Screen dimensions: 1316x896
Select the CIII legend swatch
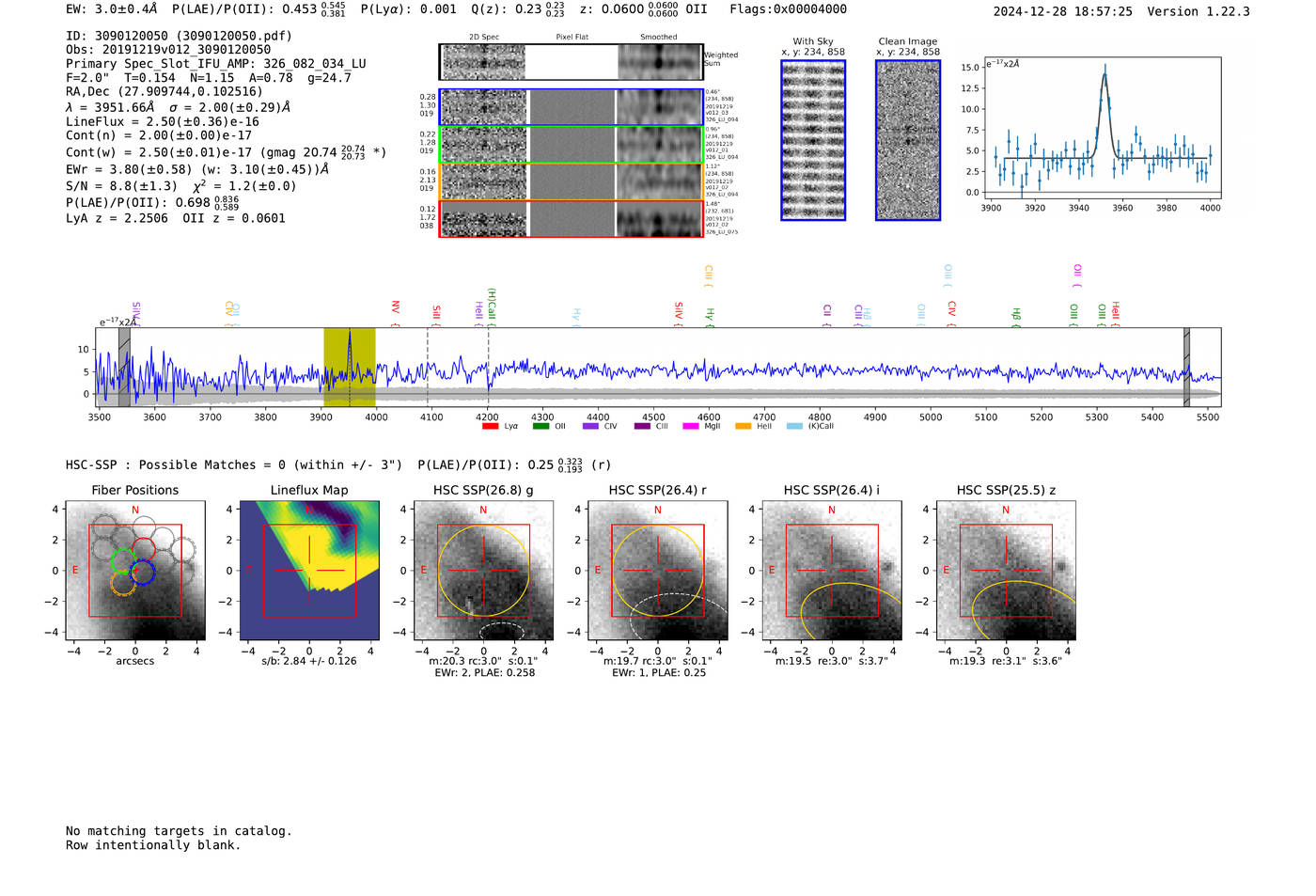(642, 427)
